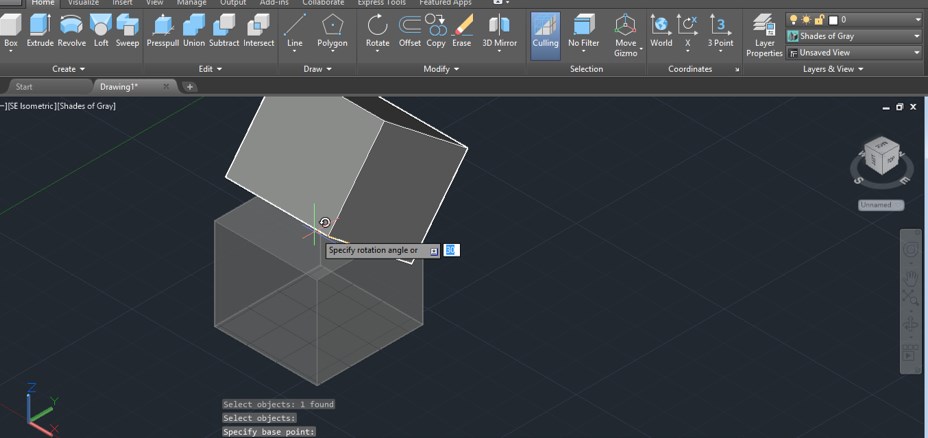Toggle the layer lock icon

point(819,19)
